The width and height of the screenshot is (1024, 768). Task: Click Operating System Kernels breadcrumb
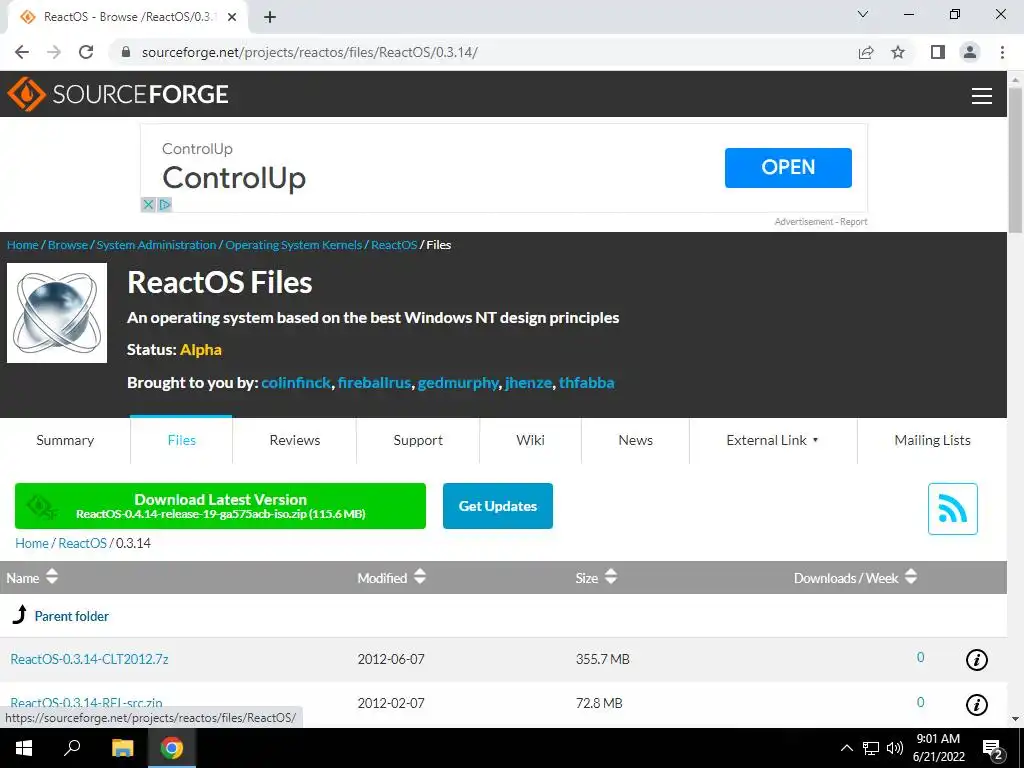[x=293, y=245]
